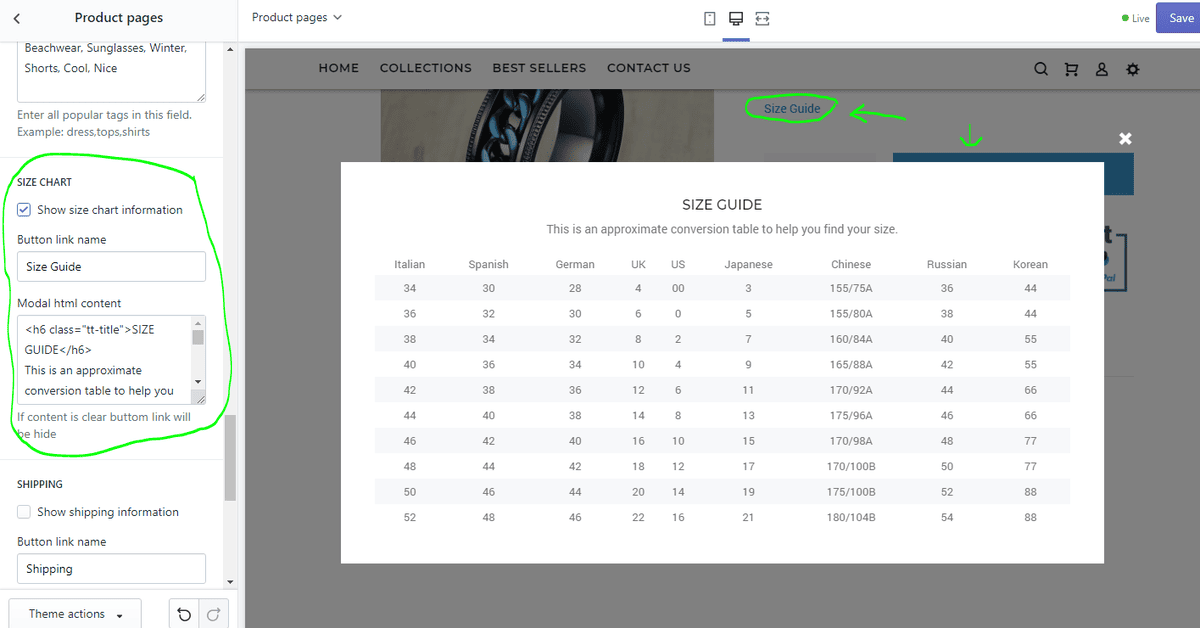This screenshot has height=628, width=1200.
Task: Select the Spanish column header
Action: pos(488,265)
